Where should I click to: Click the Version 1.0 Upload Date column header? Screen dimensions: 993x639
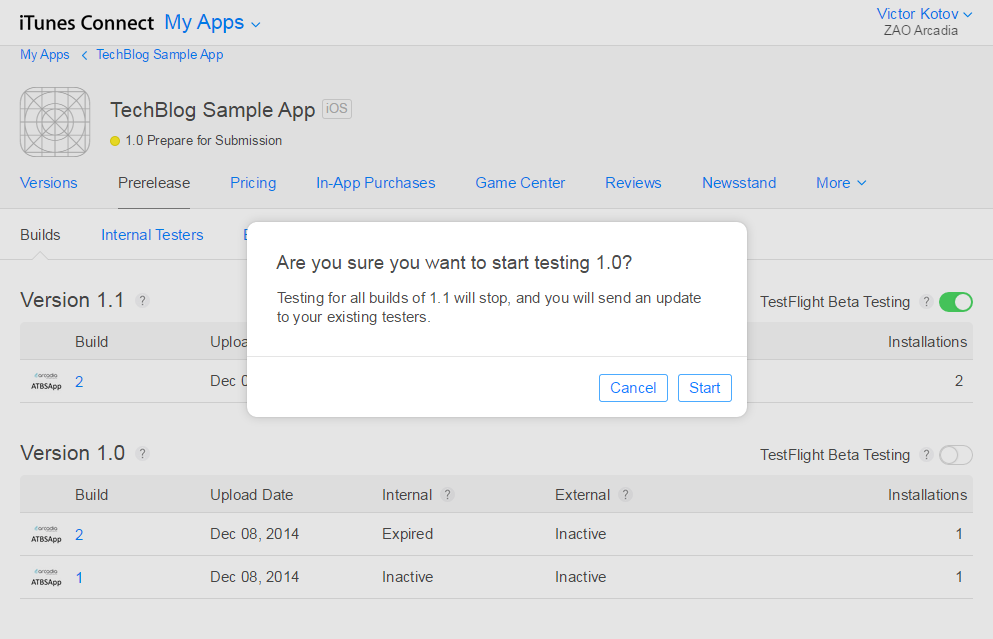(251, 495)
